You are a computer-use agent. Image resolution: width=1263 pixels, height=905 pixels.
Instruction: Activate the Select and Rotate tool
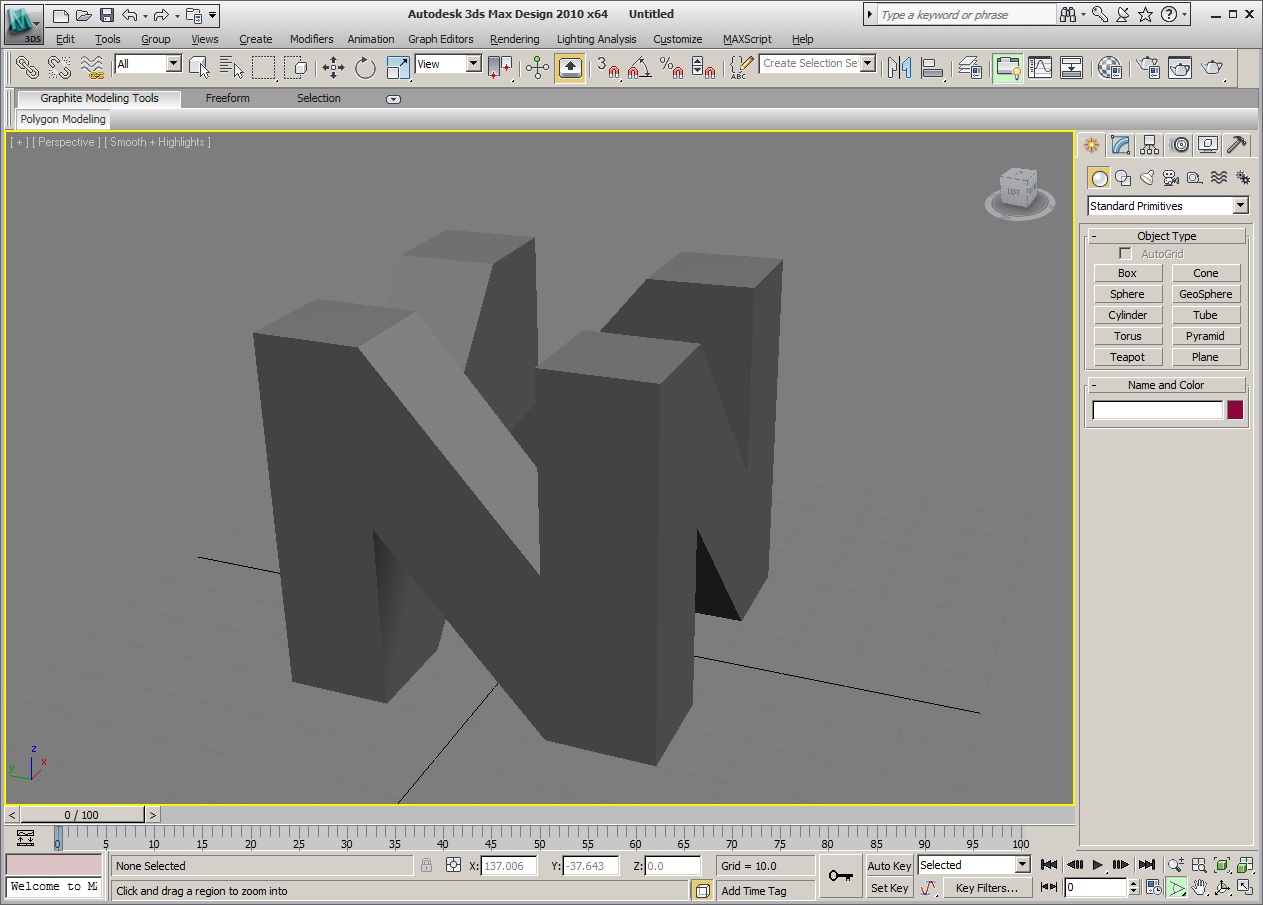[365, 67]
